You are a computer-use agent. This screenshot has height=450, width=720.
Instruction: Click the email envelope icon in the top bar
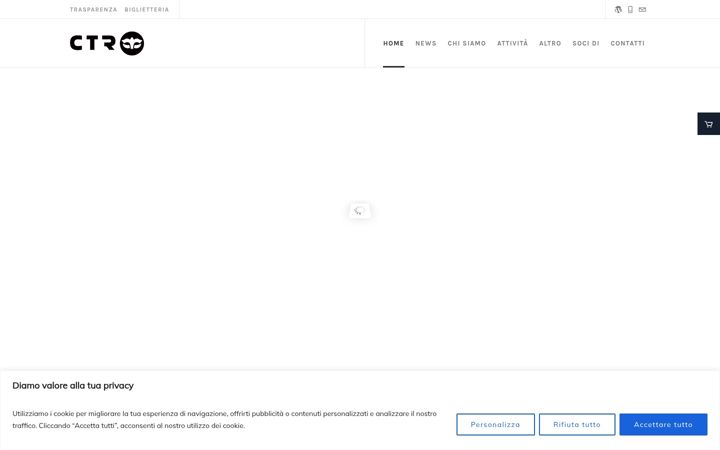(642, 9)
